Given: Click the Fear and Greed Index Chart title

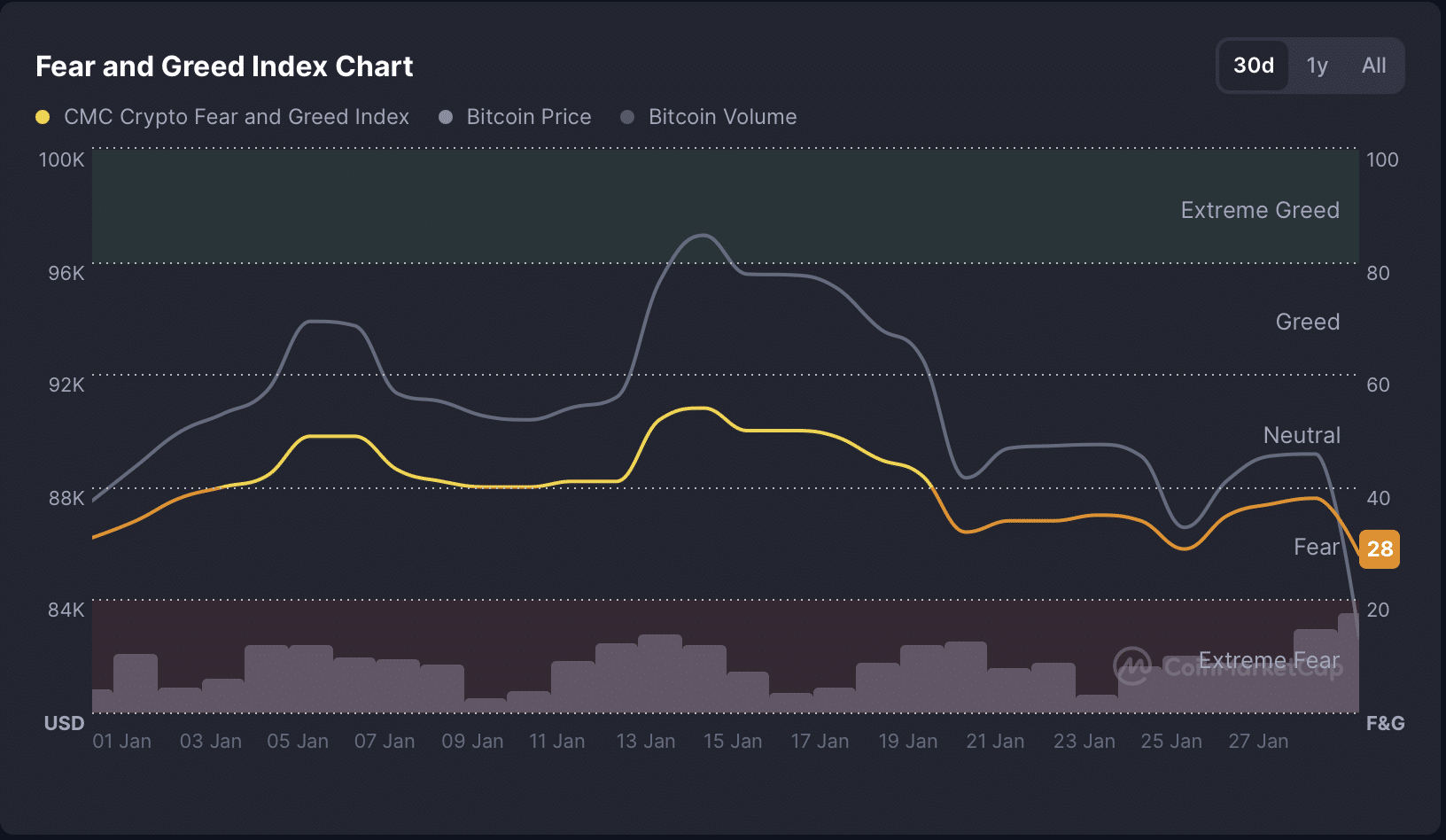Looking at the screenshot, I should (224, 66).
